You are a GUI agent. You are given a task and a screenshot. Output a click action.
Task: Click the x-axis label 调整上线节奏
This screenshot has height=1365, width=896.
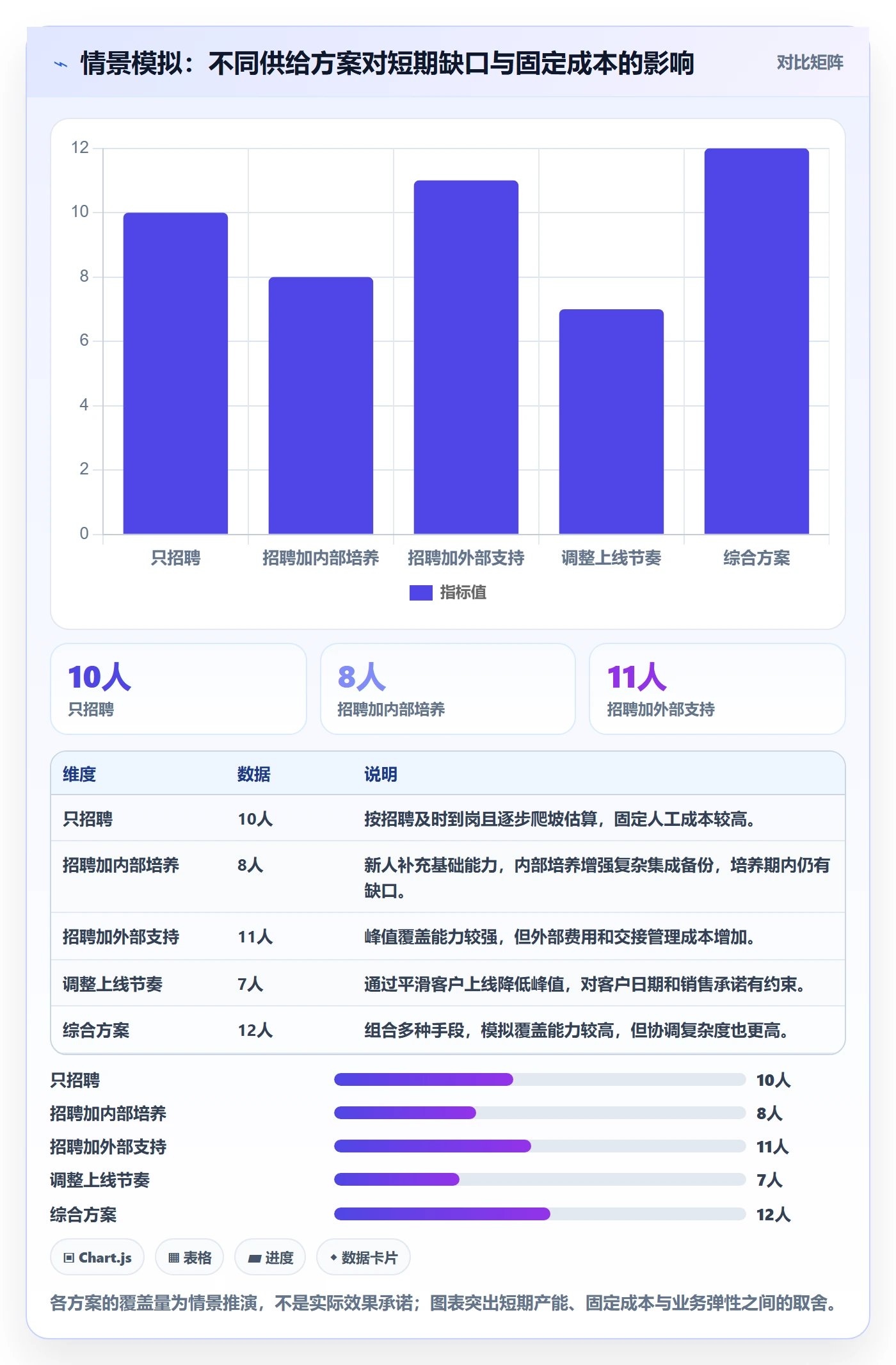click(x=611, y=558)
